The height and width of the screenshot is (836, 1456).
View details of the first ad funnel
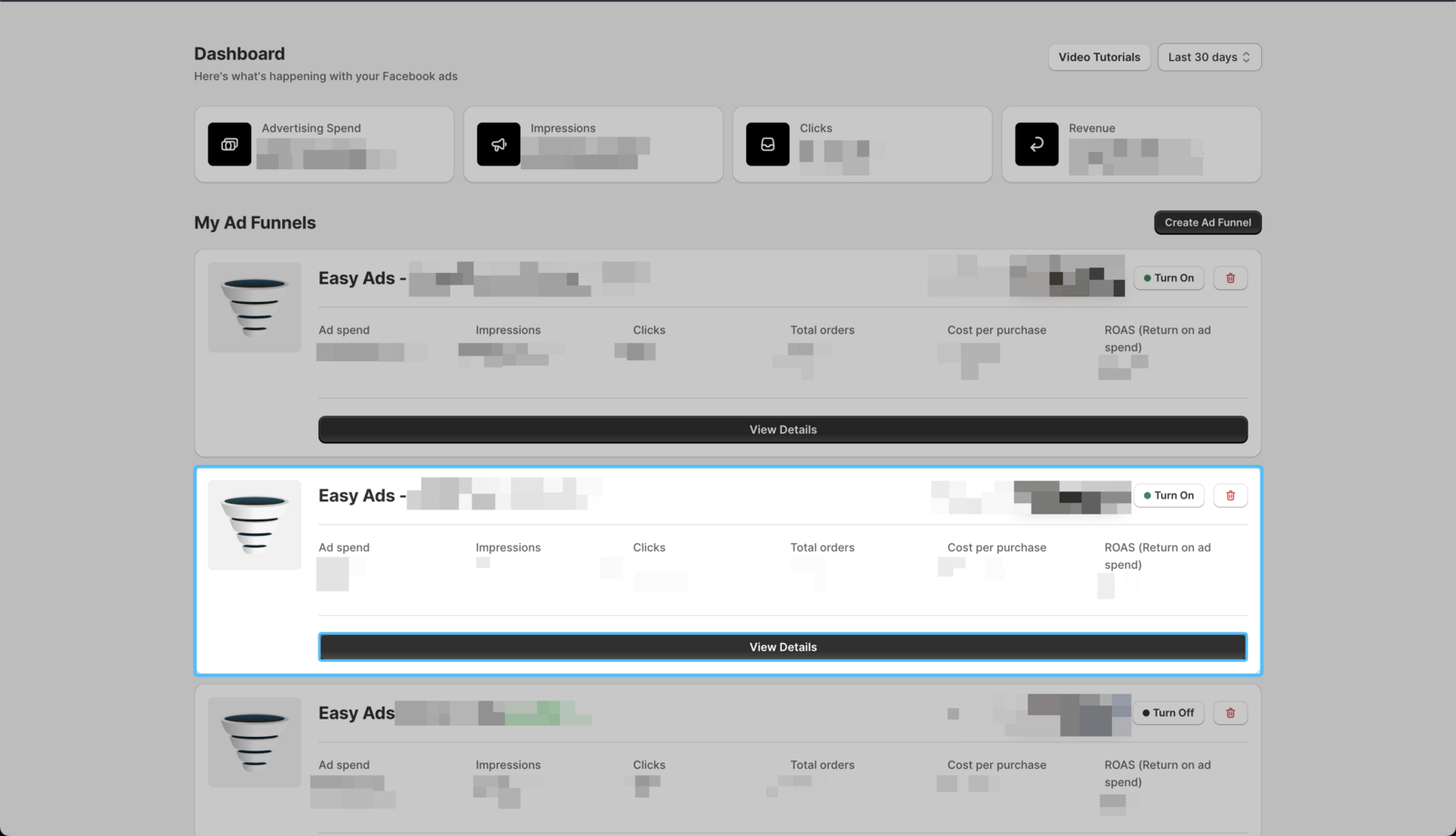(783, 429)
